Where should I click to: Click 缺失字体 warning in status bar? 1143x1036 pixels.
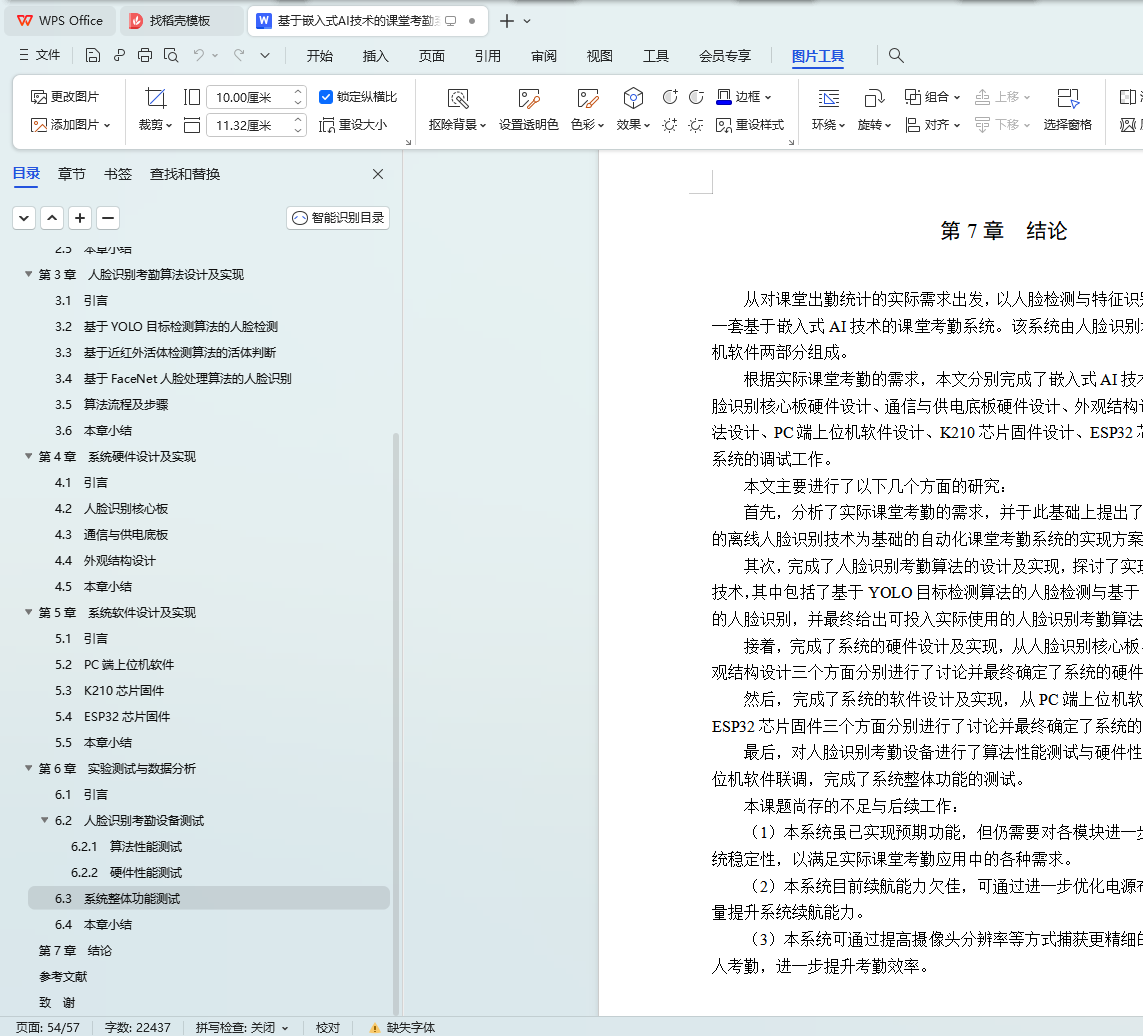pyautogui.click(x=402, y=1027)
